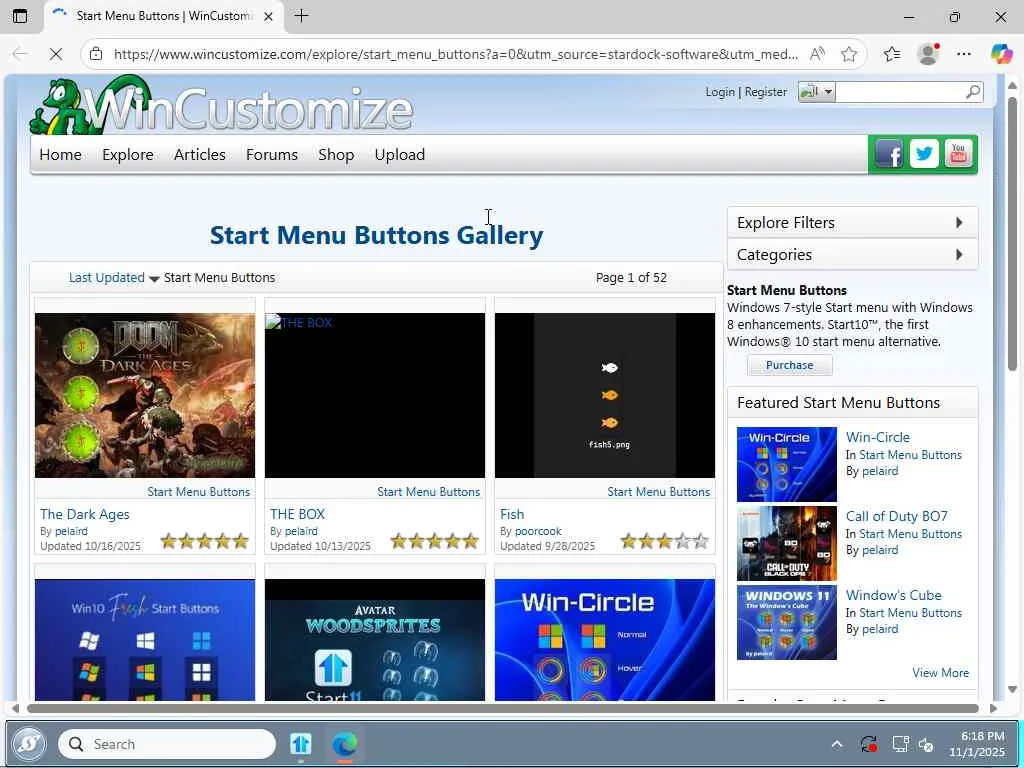Open Articles menu item
Image resolution: width=1024 pixels, height=768 pixels.
200,155
